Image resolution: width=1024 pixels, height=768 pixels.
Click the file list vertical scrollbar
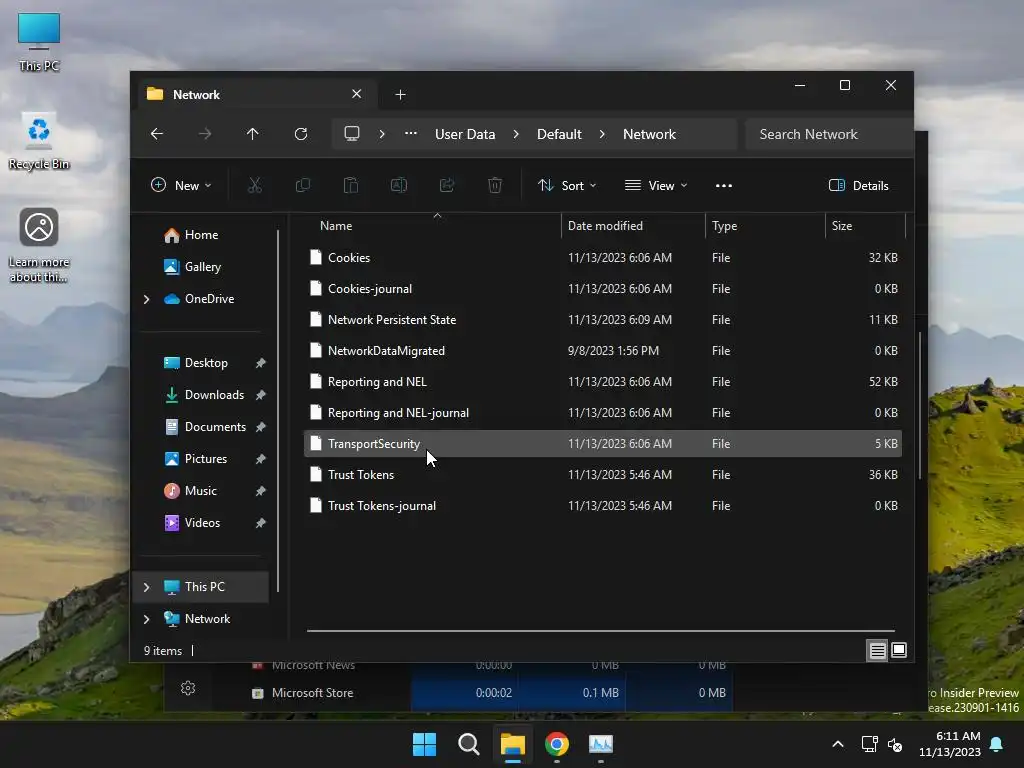[x=920, y=405]
